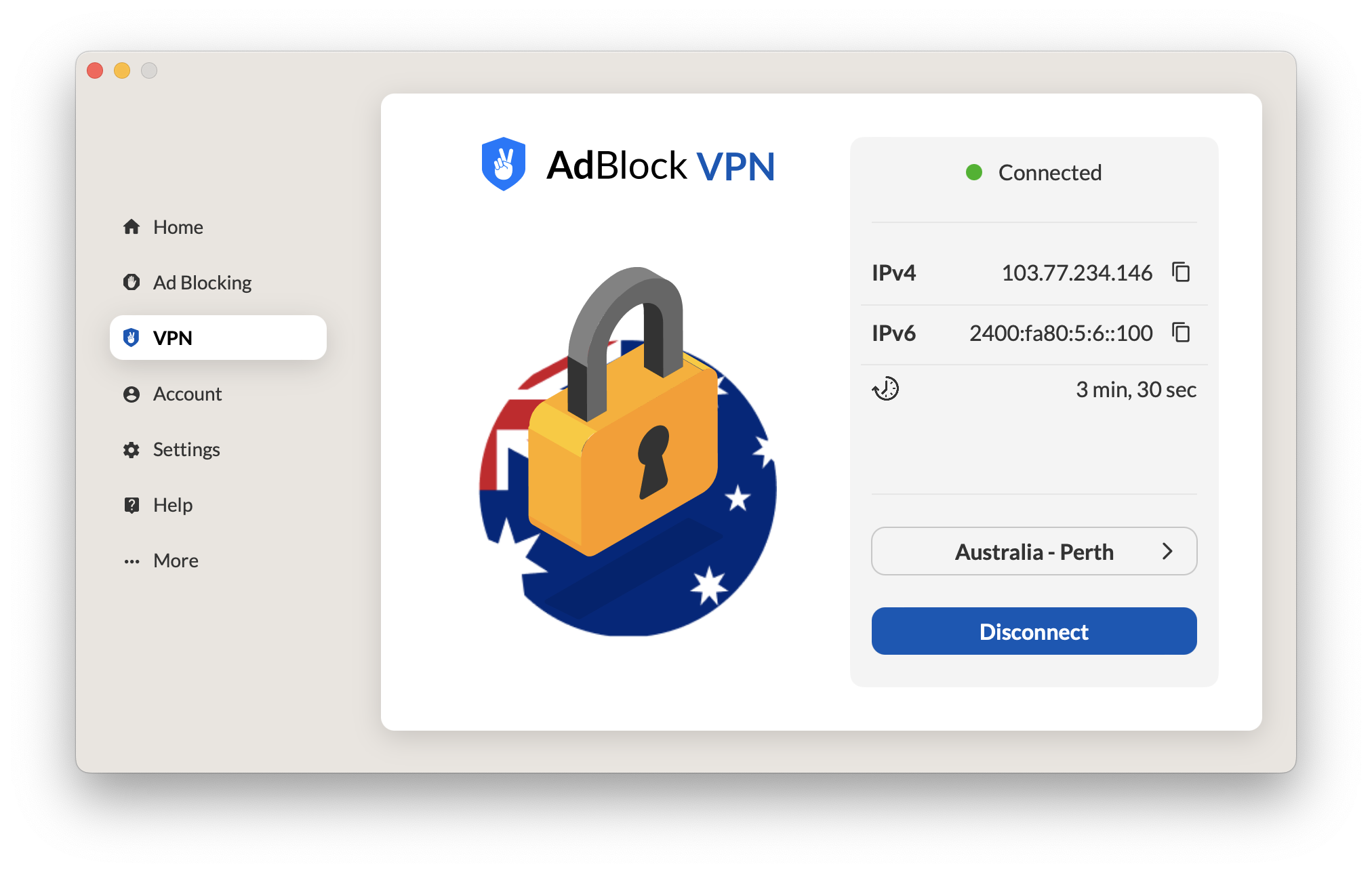Click the Home house icon
The width and height of the screenshot is (1372, 873).
132,227
